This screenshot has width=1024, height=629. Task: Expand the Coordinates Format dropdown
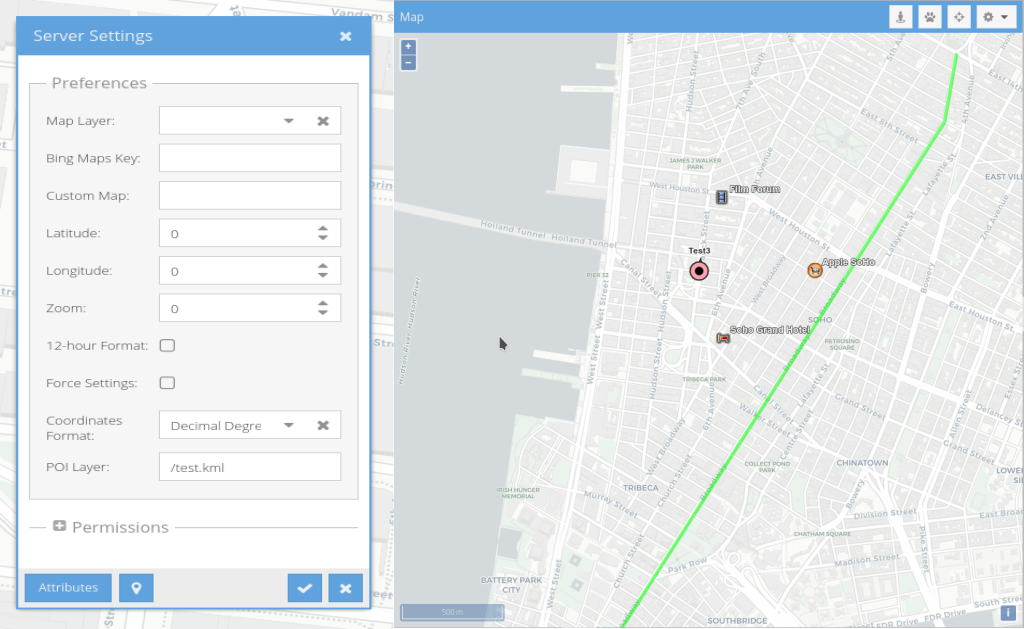click(x=289, y=425)
